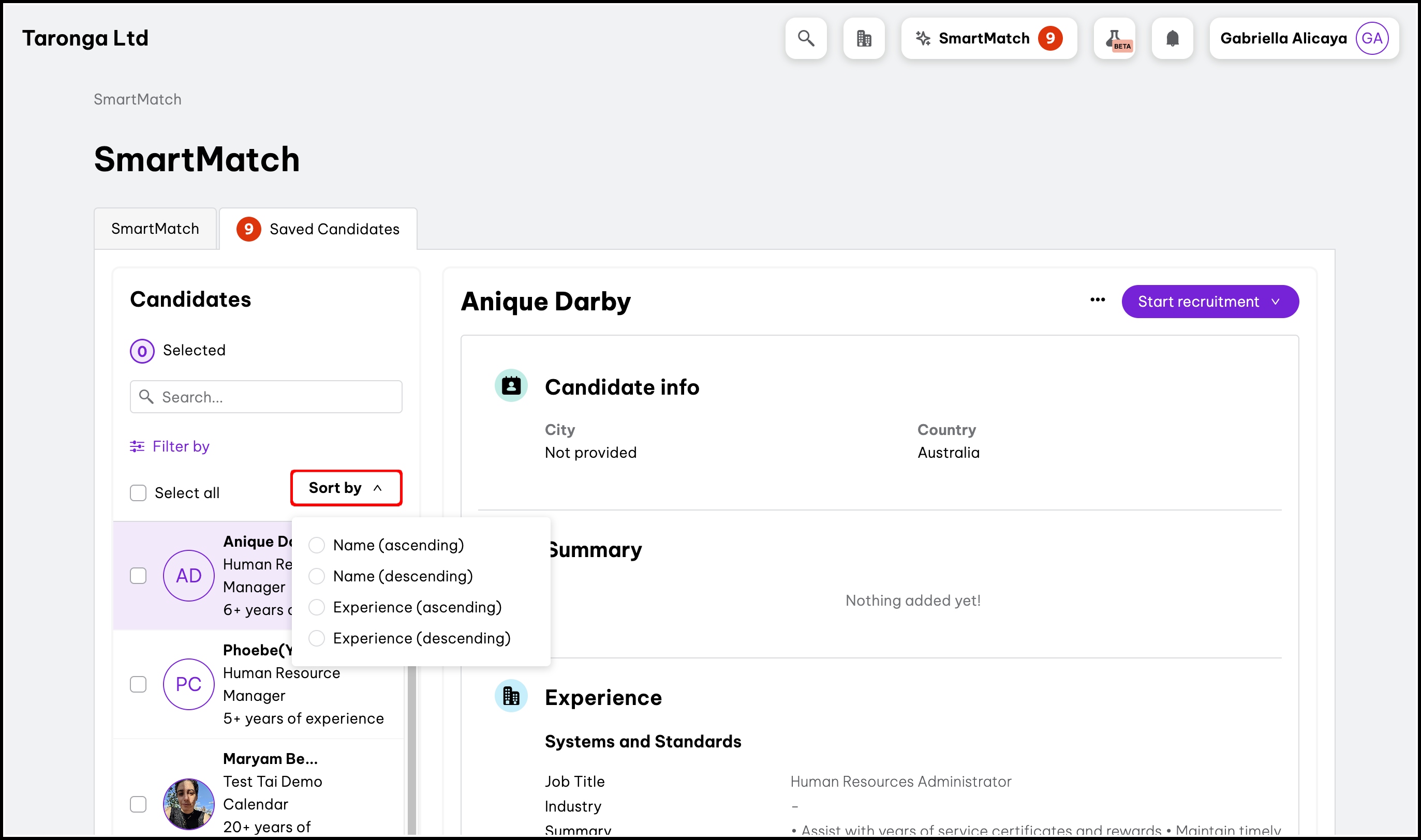Click the Filter by sliders icon
The width and height of the screenshot is (1421, 840).
[x=137, y=446]
